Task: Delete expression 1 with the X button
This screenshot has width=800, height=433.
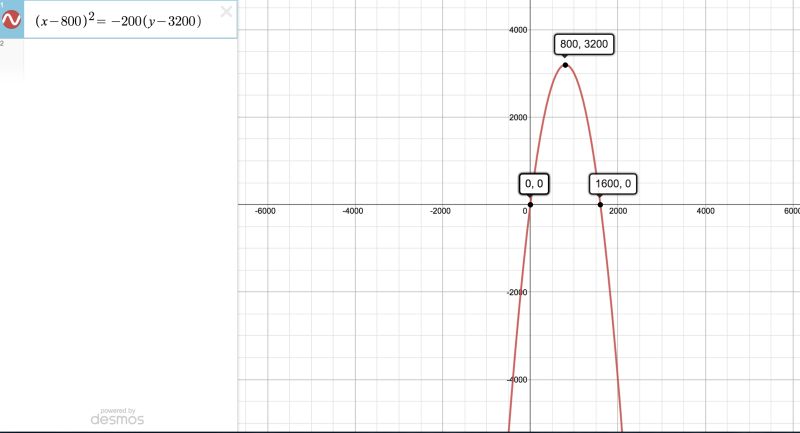Action: [x=226, y=11]
